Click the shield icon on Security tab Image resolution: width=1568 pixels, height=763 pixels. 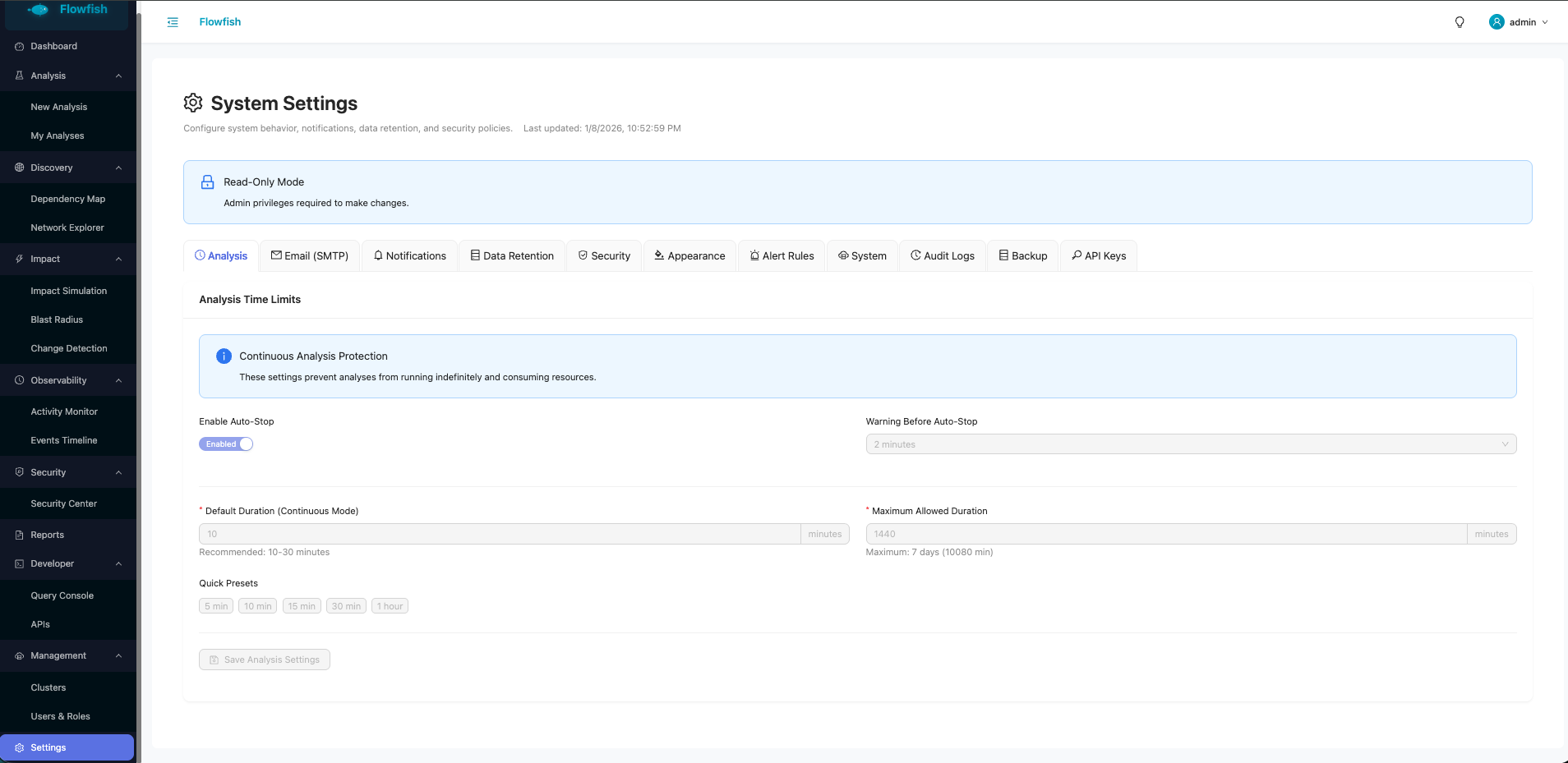[x=583, y=255]
